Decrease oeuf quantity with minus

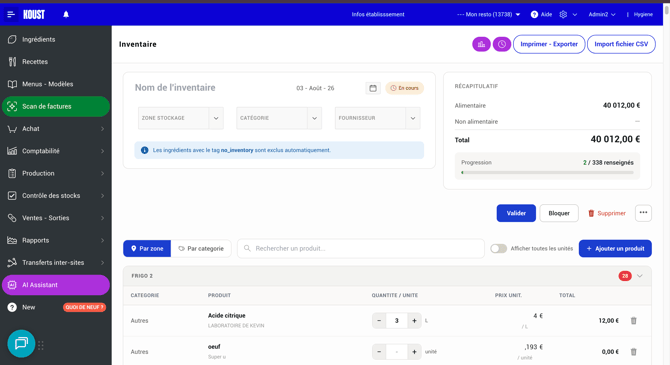[379, 352]
